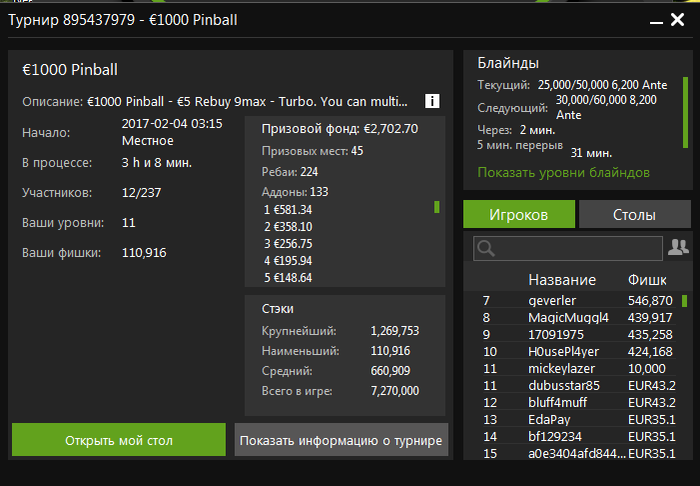The width and height of the screenshot is (700, 486).
Task: Select player bluff4muff row
Action: (x=578, y=402)
